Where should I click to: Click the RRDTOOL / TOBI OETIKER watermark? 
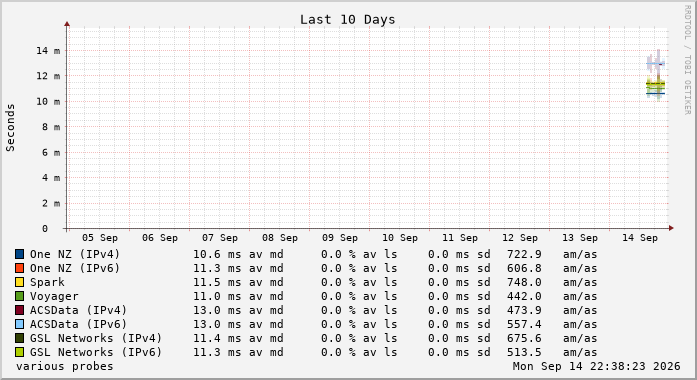tap(687, 60)
